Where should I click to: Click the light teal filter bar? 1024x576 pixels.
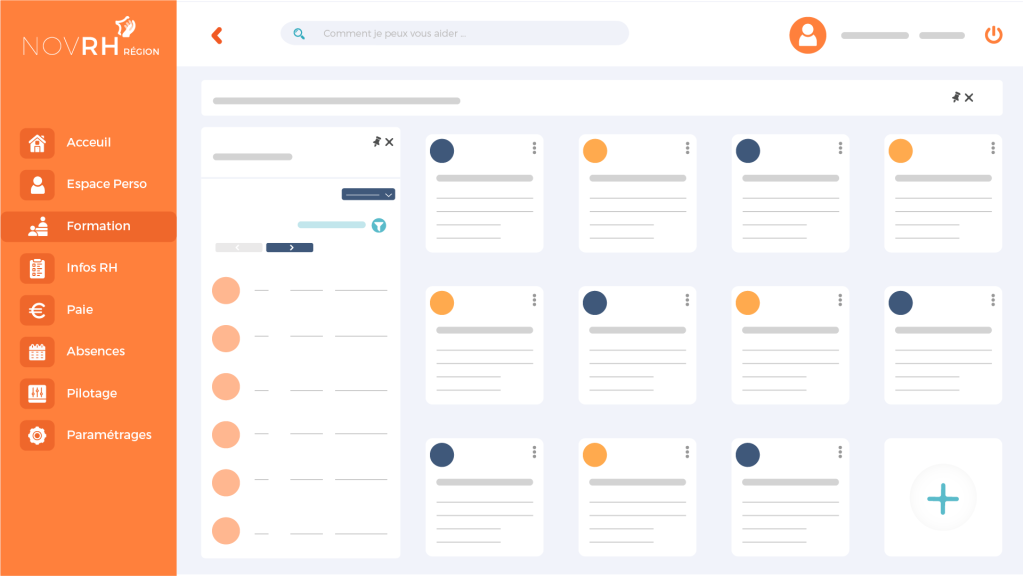click(331, 225)
